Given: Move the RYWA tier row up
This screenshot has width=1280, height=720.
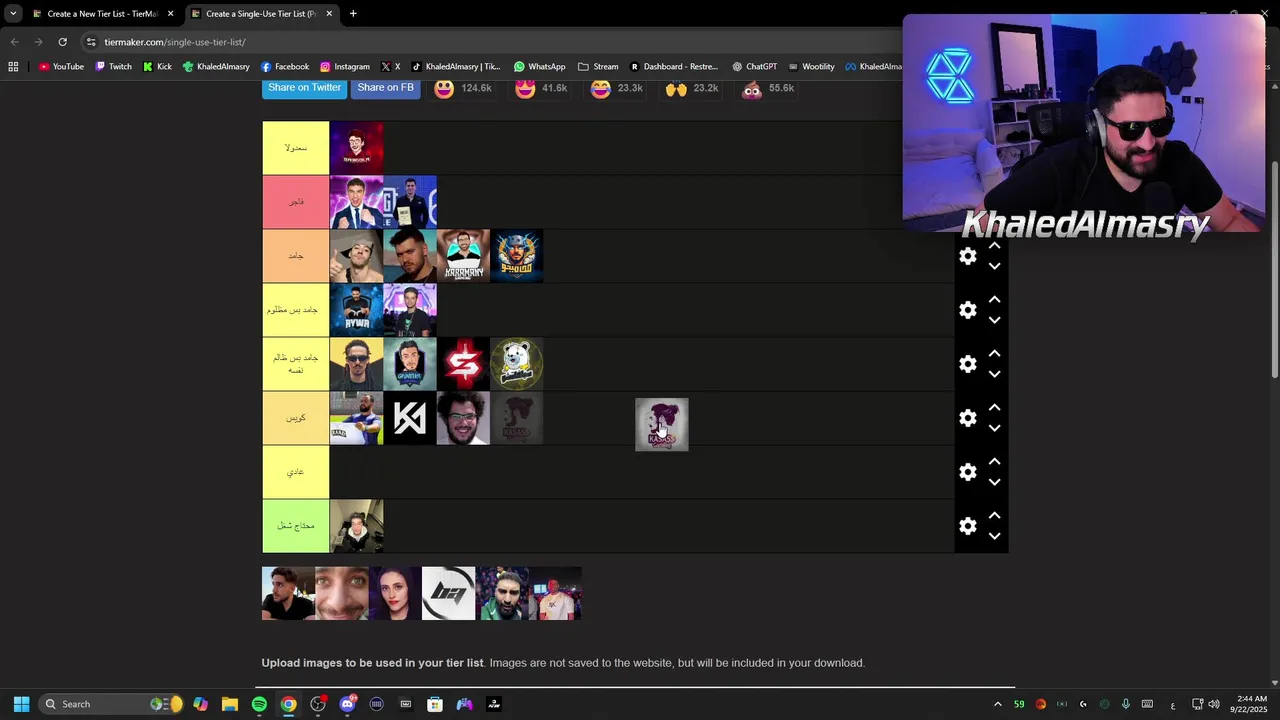Looking at the screenshot, I should coord(994,300).
